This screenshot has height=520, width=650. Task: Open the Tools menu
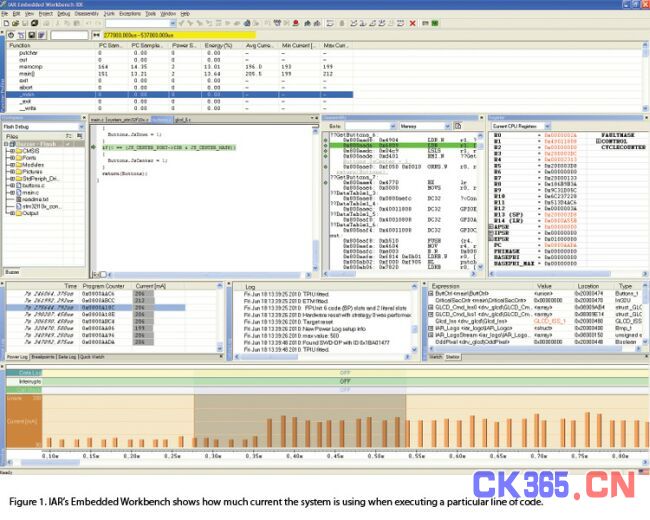[150, 14]
